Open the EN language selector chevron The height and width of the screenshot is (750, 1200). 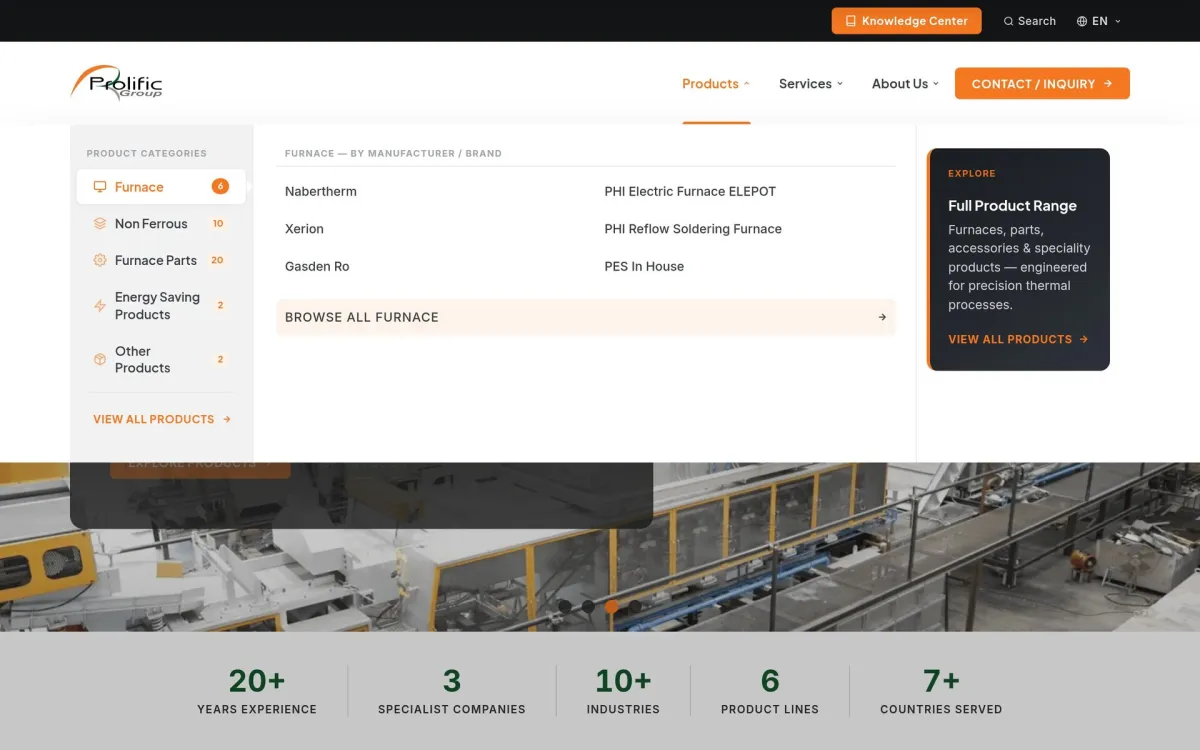(x=1118, y=21)
